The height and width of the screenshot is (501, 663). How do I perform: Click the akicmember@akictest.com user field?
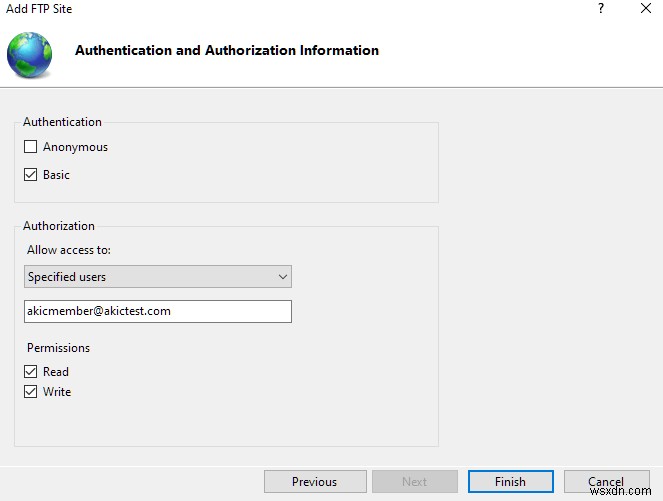tap(158, 312)
